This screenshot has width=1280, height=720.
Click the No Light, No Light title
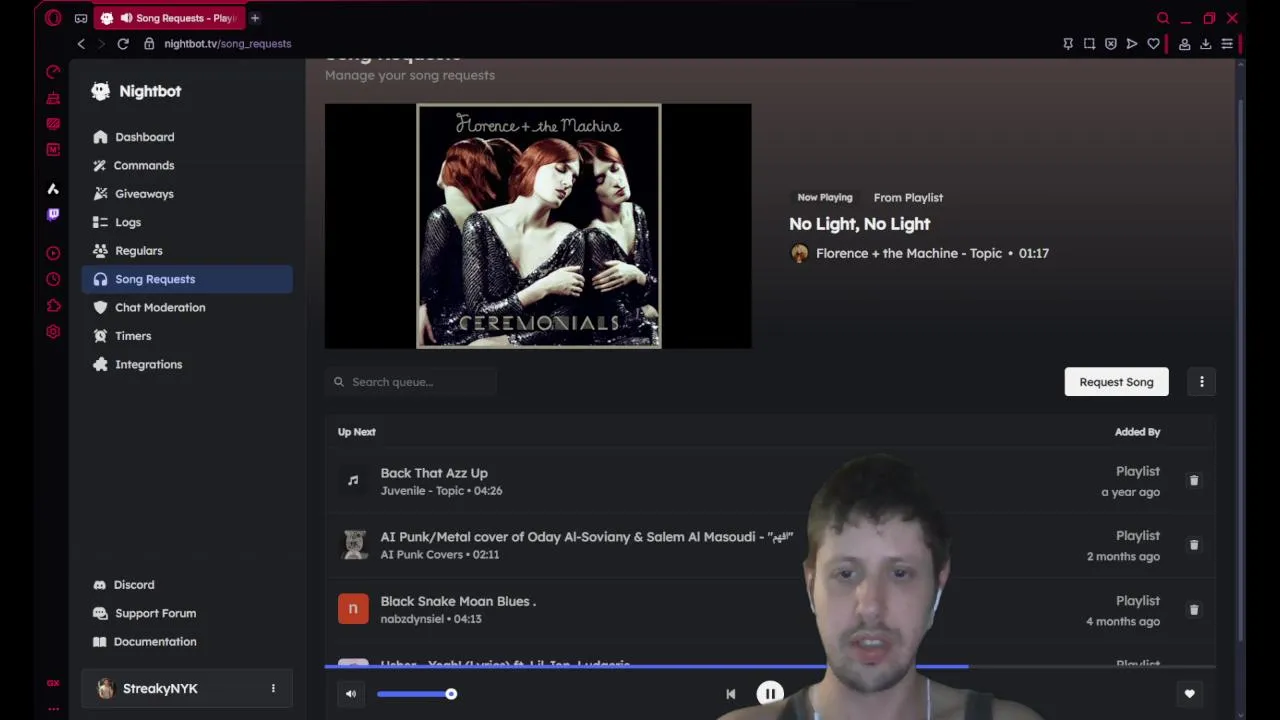coord(860,224)
